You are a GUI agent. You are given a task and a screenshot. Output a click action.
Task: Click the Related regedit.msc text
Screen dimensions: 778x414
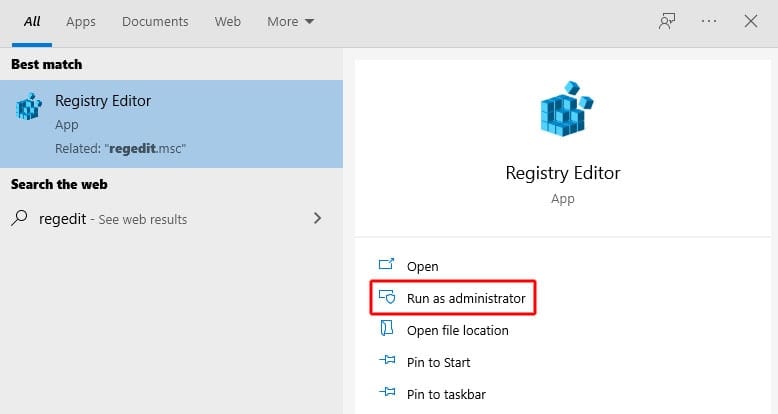(120, 148)
